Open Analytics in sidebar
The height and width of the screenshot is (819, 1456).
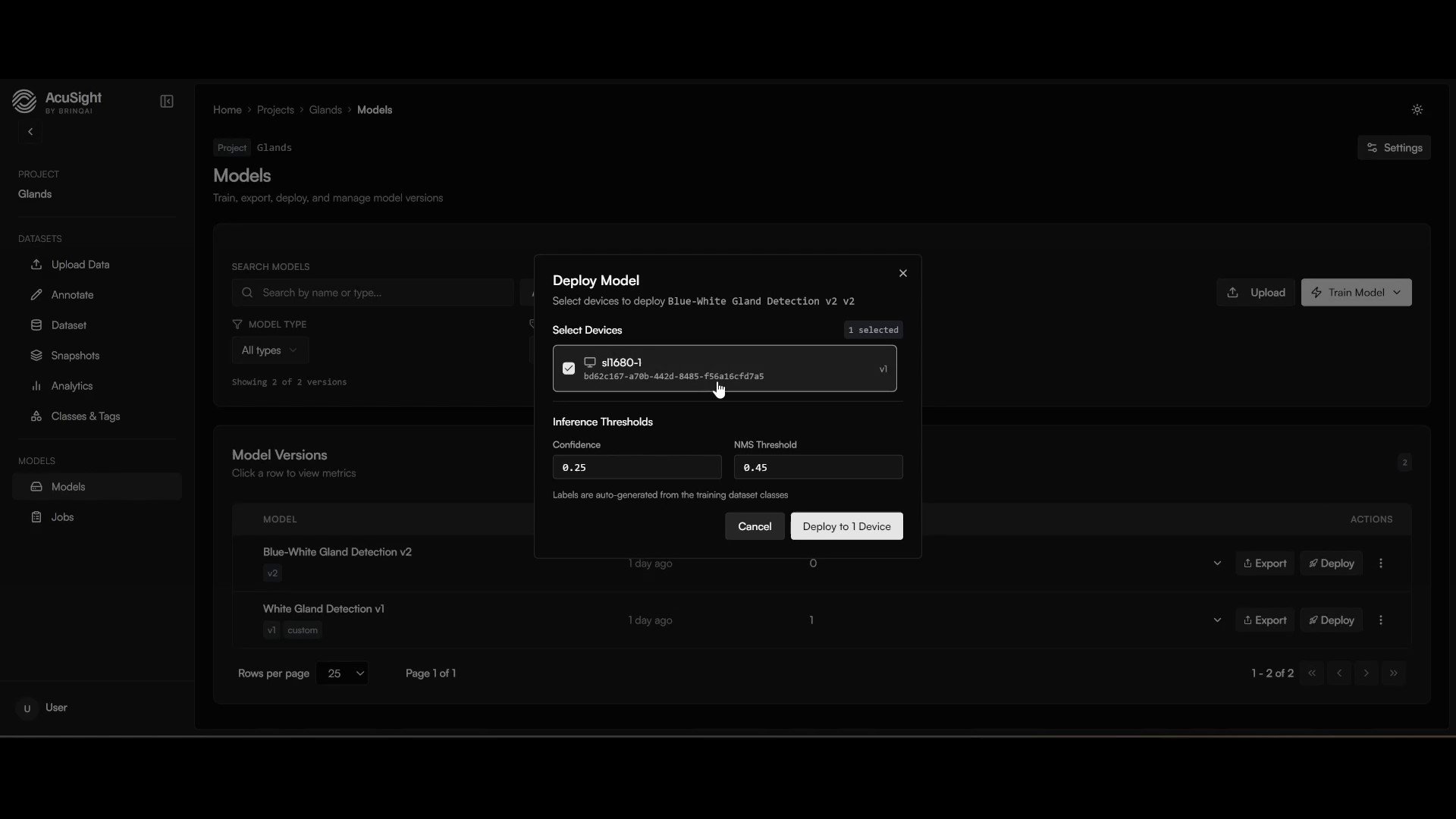pos(97,386)
